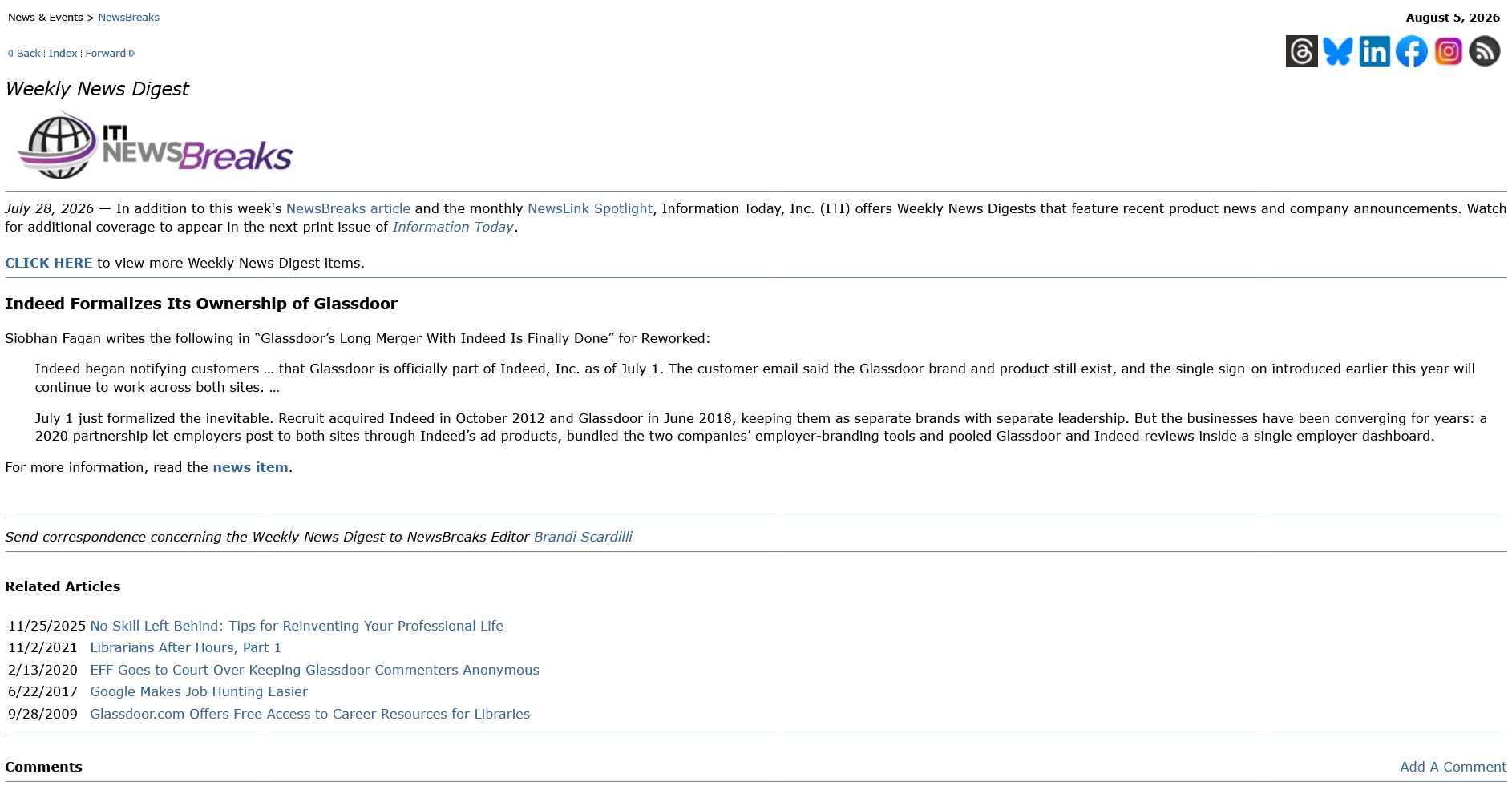Click the July 28, 2026 dateline
This screenshot has height=794, width=1512.
tap(50, 208)
